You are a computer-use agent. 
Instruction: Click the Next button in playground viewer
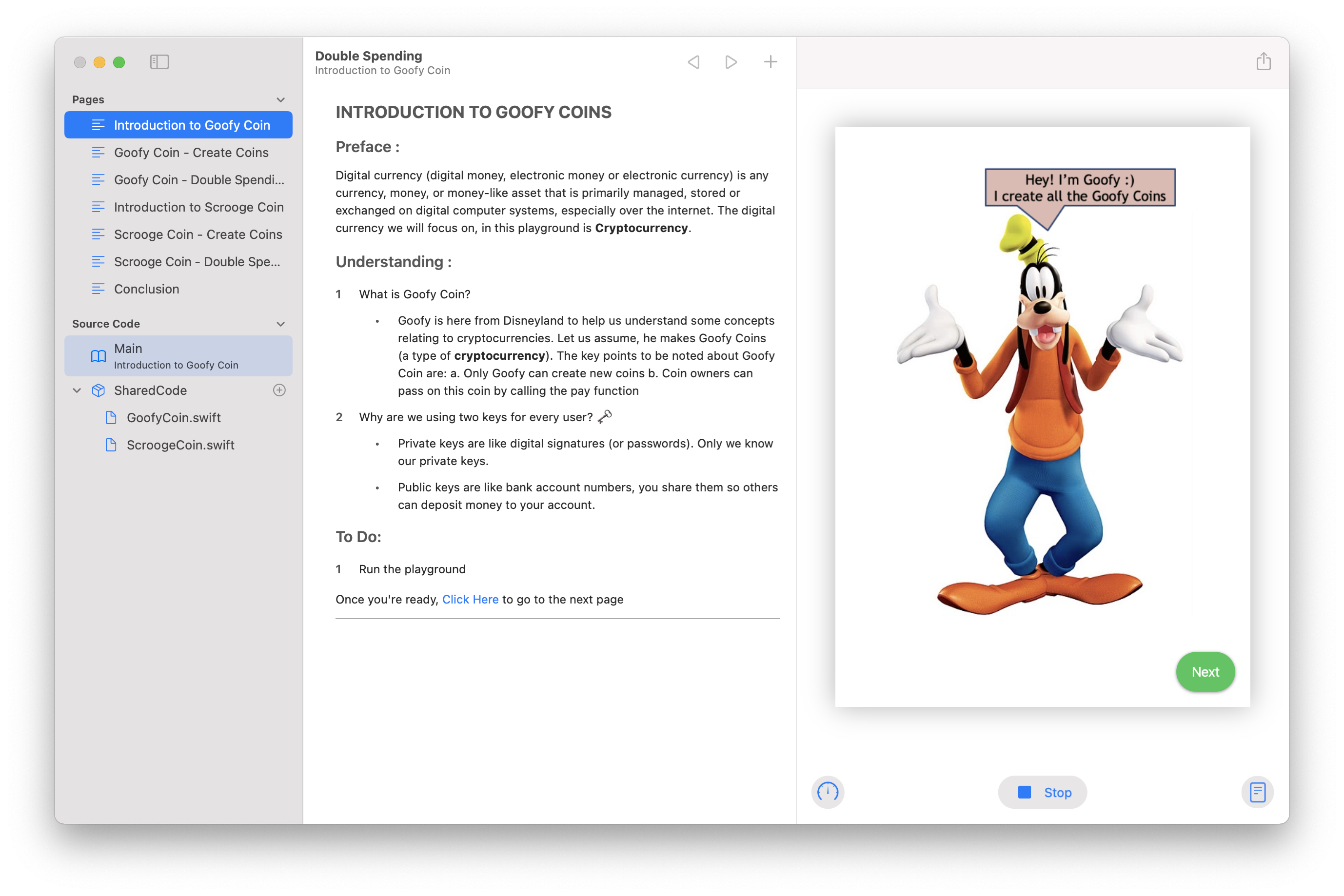coord(1206,671)
